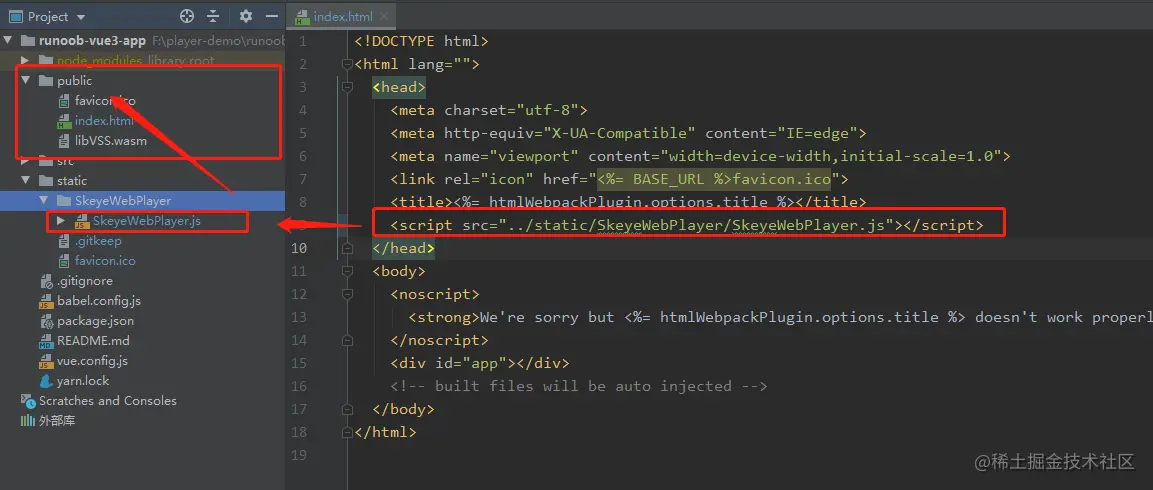The image size is (1153, 490).
Task: Click the meta charset="utf-8" line
Action: click(x=489, y=110)
